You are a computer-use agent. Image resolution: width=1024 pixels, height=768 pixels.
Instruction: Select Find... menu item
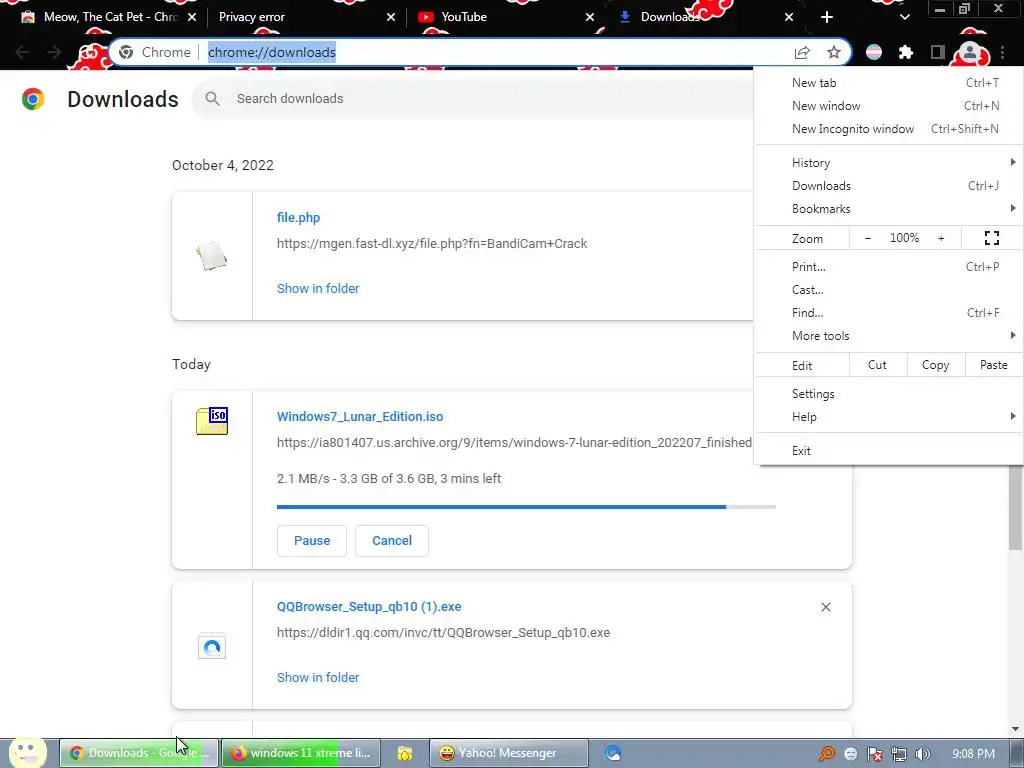889,312
